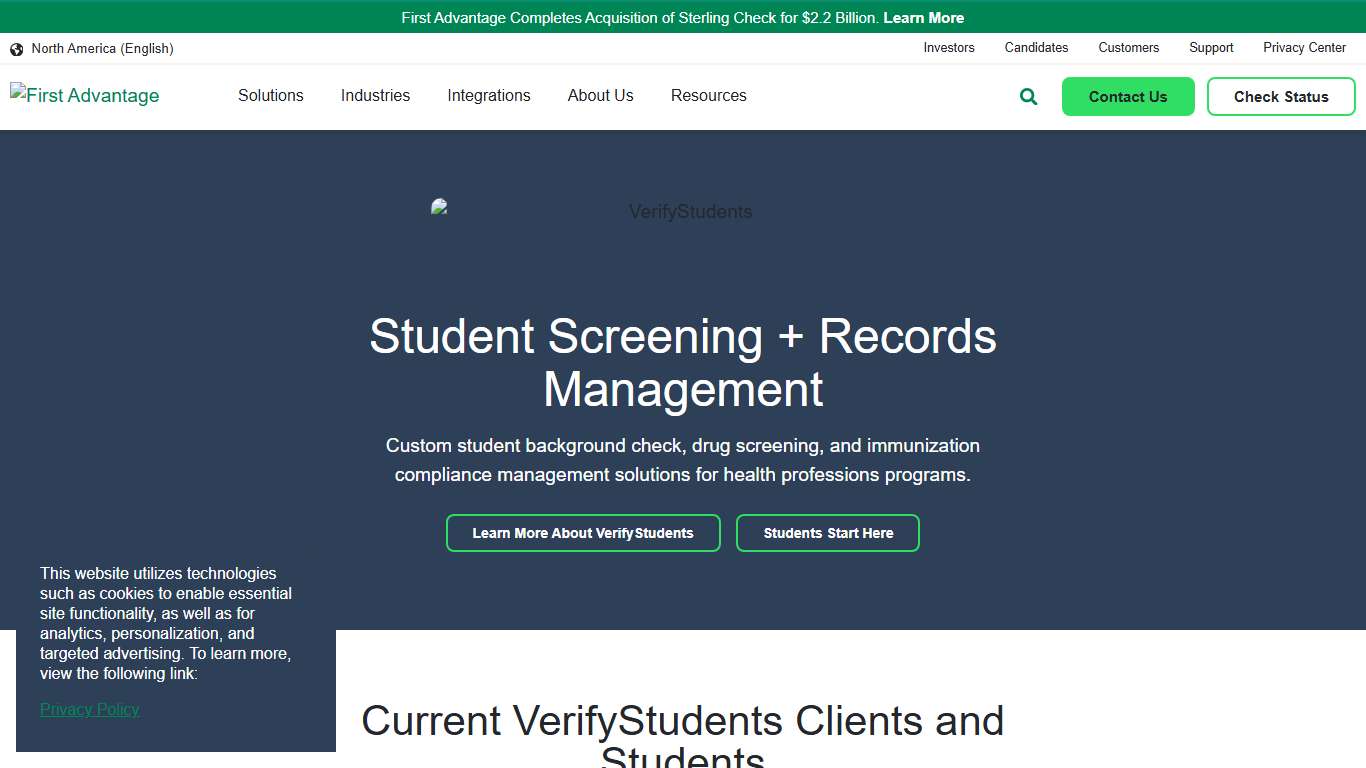This screenshot has height=768, width=1366.
Task: Expand the About Us menu
Action: click(600, 95)
